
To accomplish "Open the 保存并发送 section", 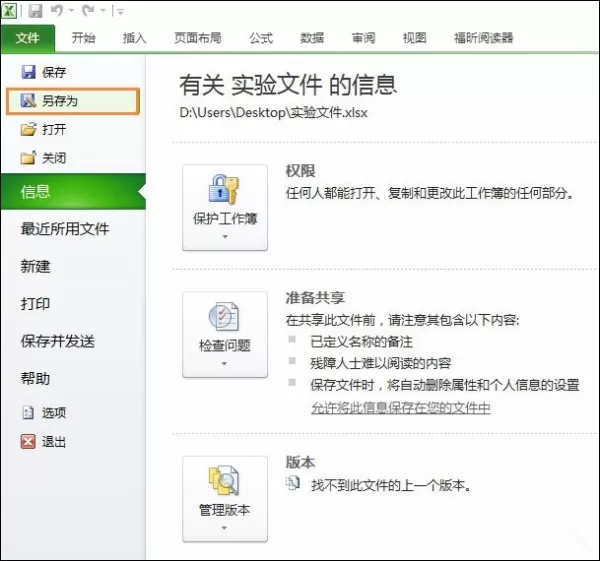I will [x=58, y=341].
